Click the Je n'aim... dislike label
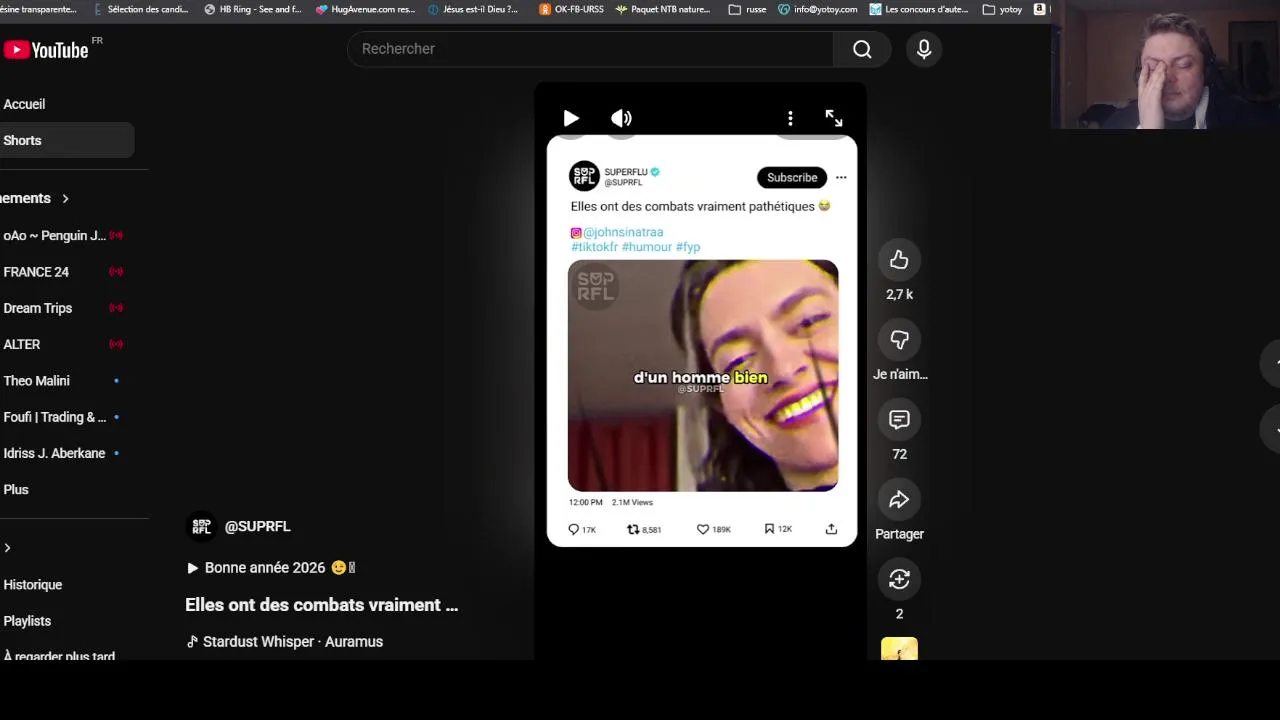Image resolution: width=1280 pixels, height=720 pixels. (x=900, y=374)
